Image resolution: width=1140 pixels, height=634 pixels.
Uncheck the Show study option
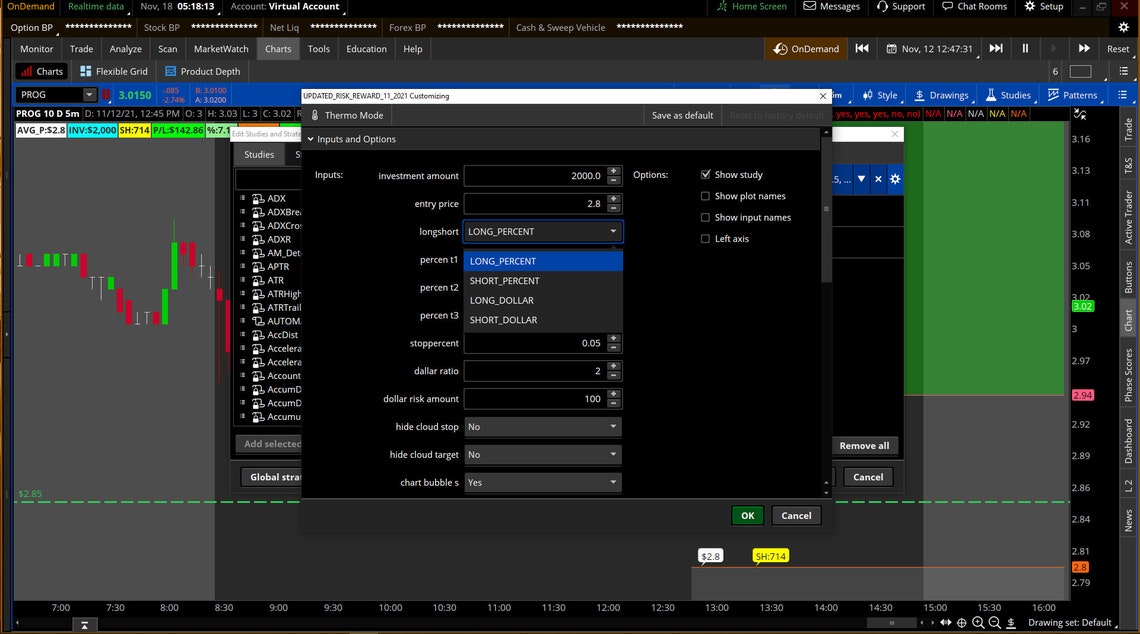(705, 174)
